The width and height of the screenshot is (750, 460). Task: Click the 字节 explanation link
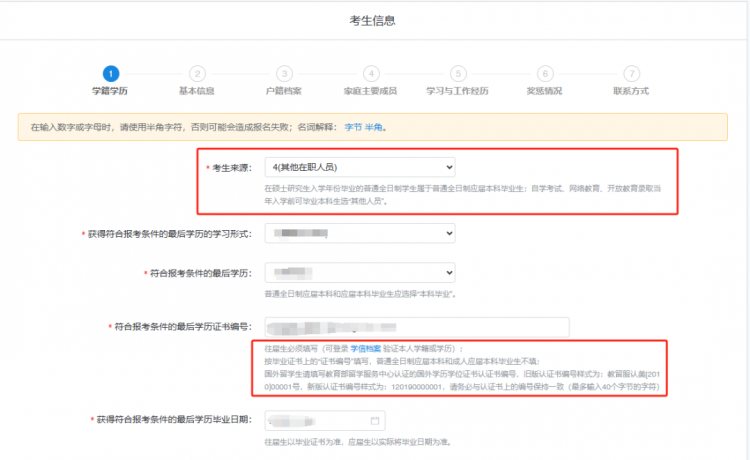point(353,127)
